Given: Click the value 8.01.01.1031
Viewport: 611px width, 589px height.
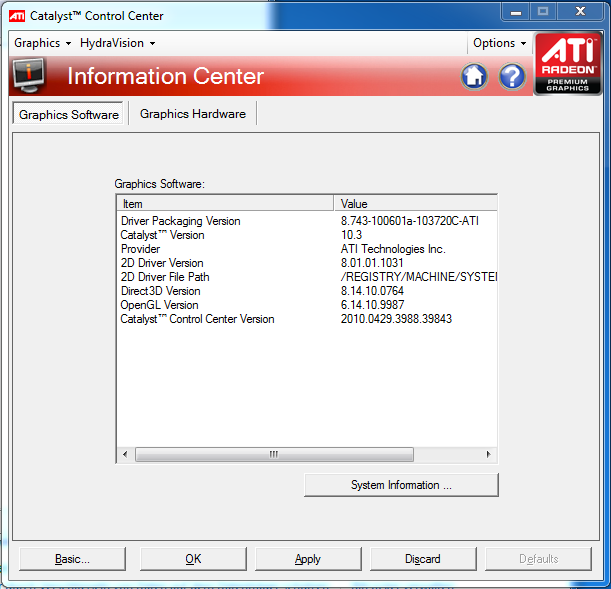Looking at the screenshot, I should point(372,263).
